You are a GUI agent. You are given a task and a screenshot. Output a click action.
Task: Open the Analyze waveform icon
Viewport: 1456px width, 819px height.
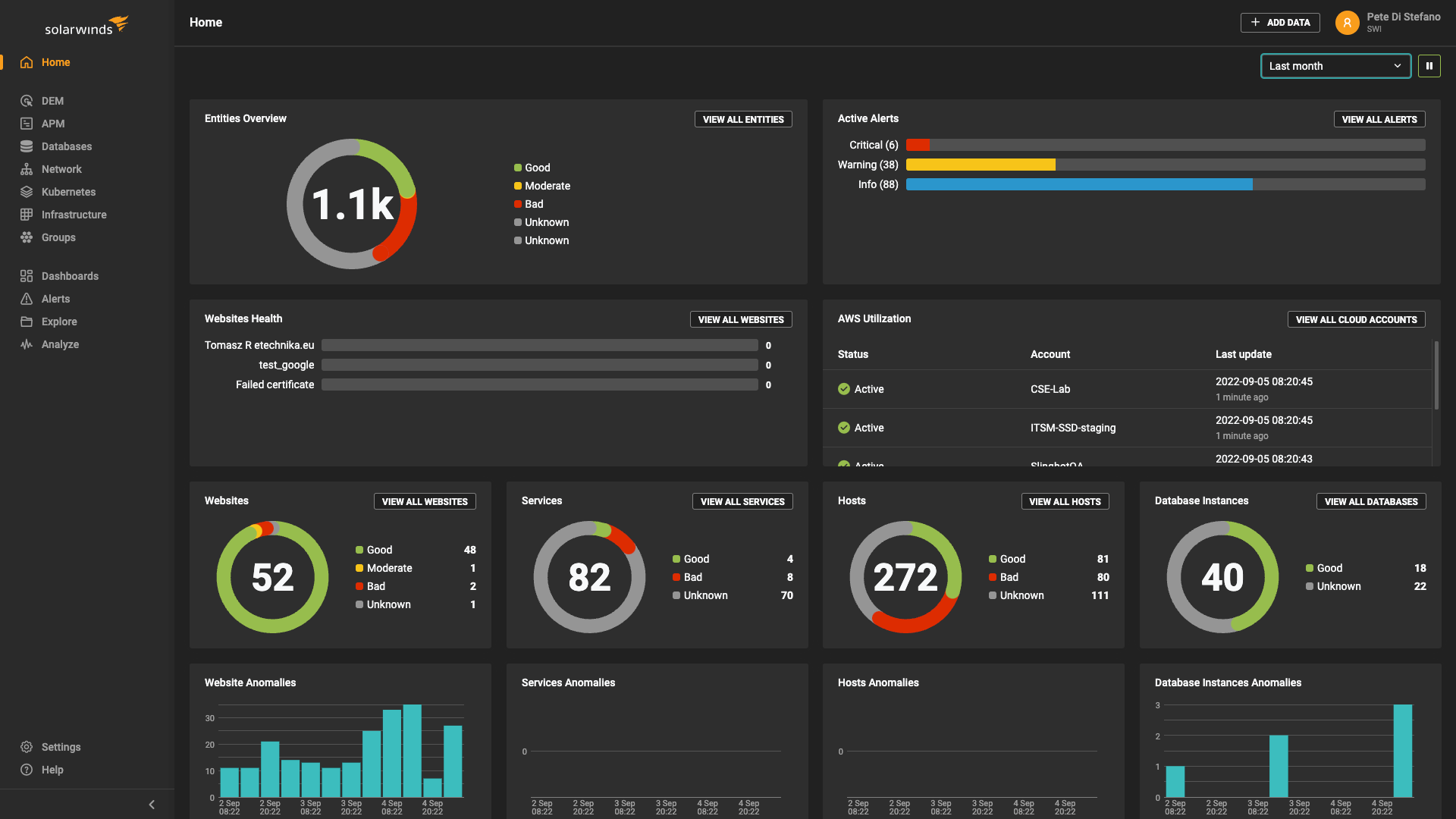coord(27,344)
